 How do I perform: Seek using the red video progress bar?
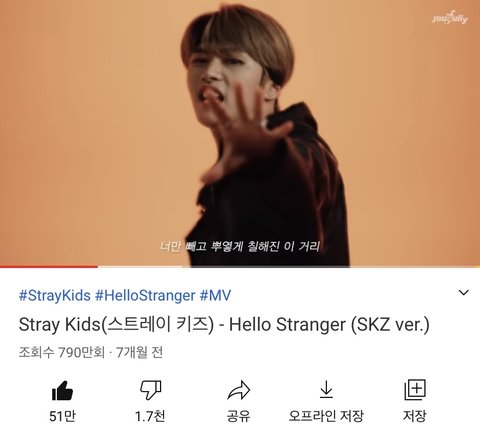[x=49, y=266]
